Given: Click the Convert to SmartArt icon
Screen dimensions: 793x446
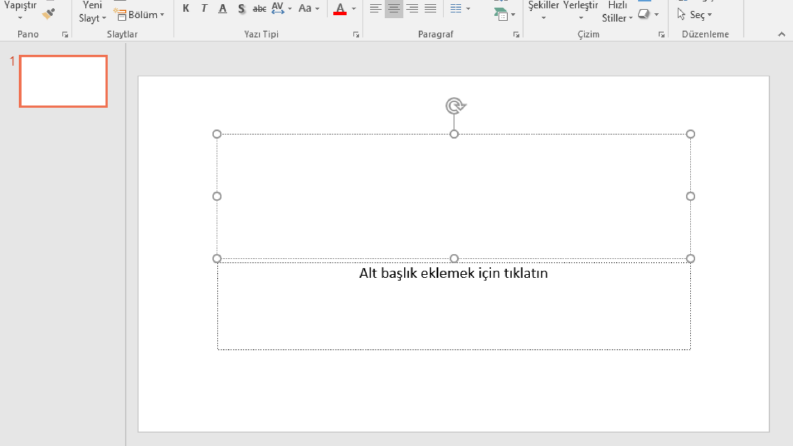Looking at the screenshot, I should tap(501, 15).
